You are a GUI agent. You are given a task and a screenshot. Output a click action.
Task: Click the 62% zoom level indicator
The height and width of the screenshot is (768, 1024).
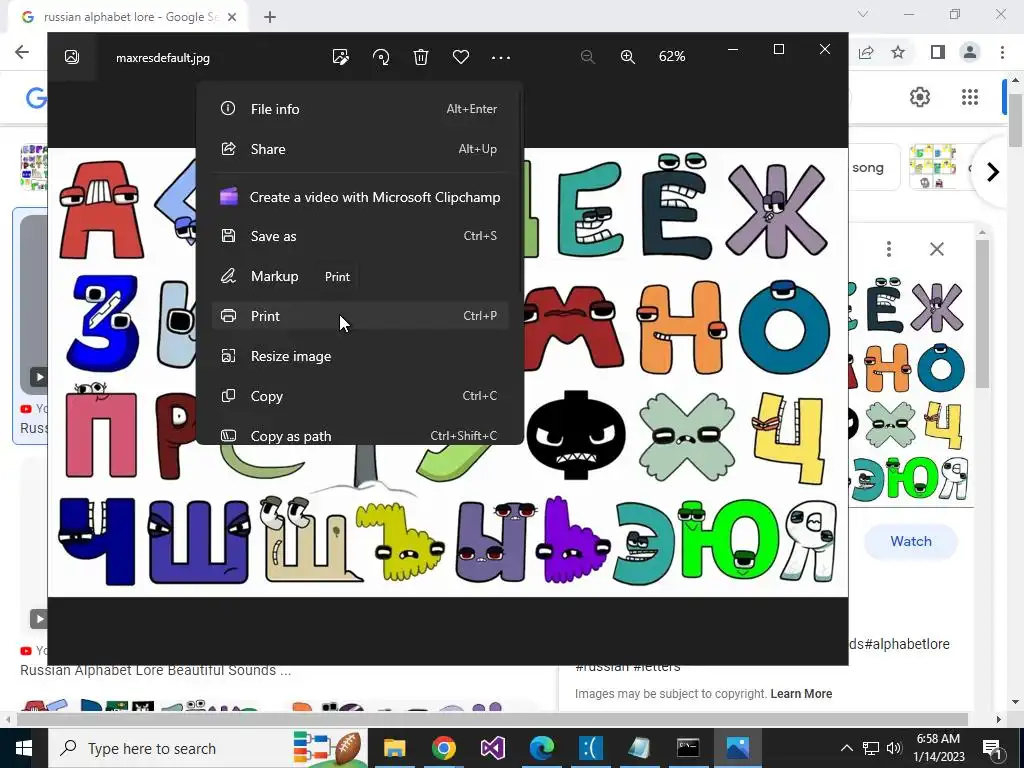[x=672, y=57]
